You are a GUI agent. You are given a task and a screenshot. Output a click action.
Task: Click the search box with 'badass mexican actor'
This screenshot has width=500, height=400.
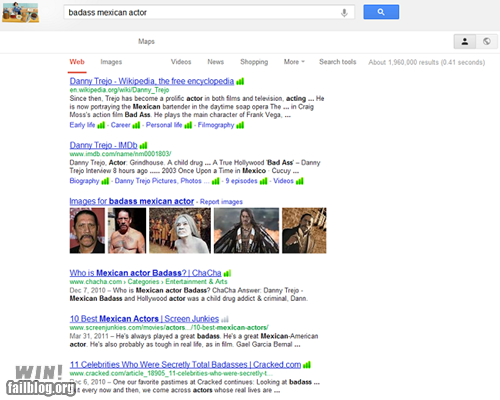[209, 12]
